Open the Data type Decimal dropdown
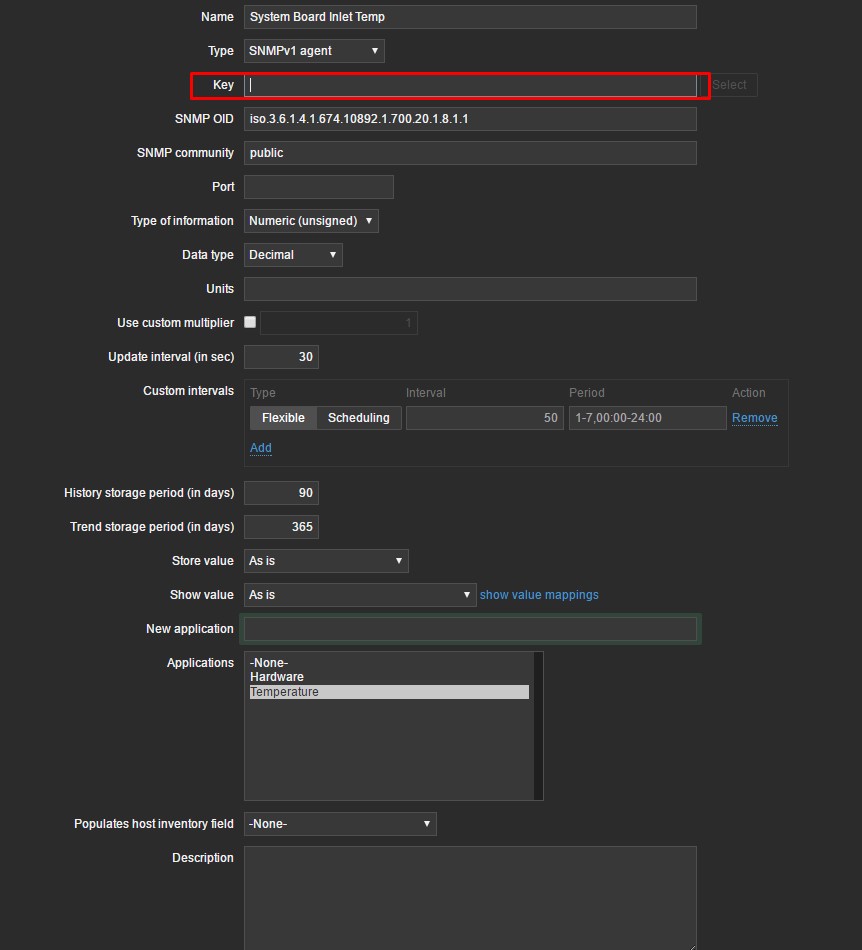862x950 pixels. pyautogui.click(x=293, y=255)
